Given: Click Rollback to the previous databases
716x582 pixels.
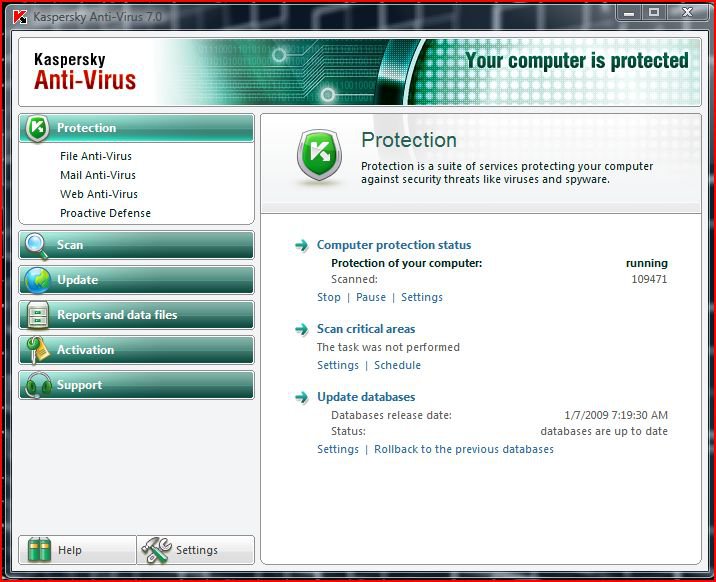Looking at the screenshot, I should (464, 449).
